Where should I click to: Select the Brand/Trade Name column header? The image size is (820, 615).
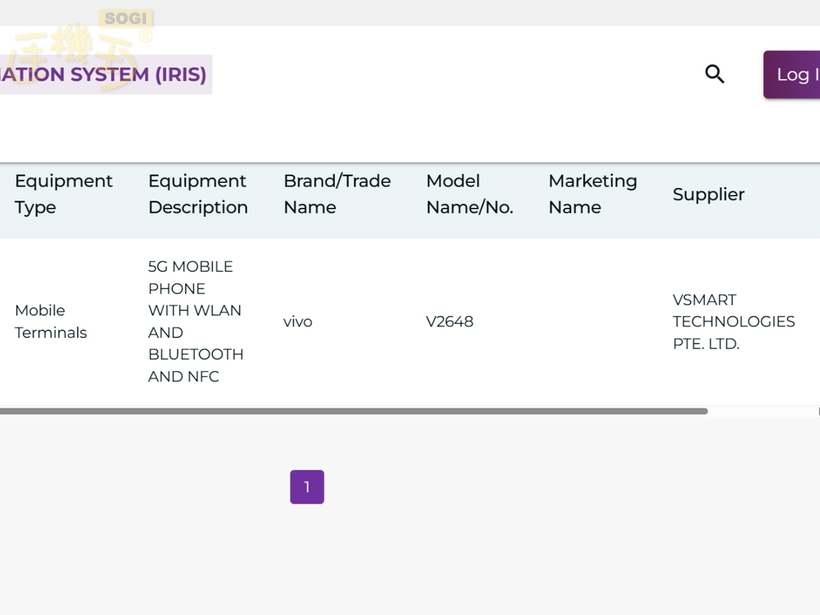337,194
